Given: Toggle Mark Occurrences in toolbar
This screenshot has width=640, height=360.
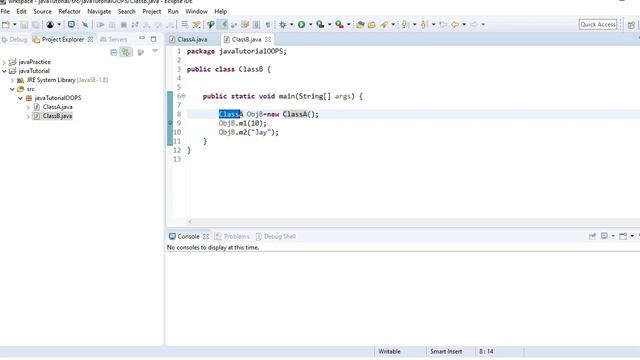Looking at the screenshot, I should (222, 24).
